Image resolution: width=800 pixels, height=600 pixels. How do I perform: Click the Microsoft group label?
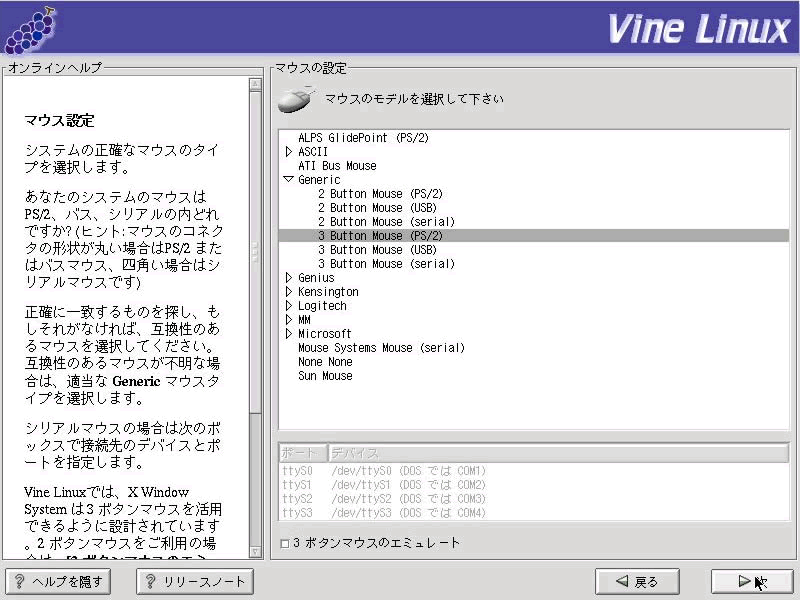click(x=324, y=334)
